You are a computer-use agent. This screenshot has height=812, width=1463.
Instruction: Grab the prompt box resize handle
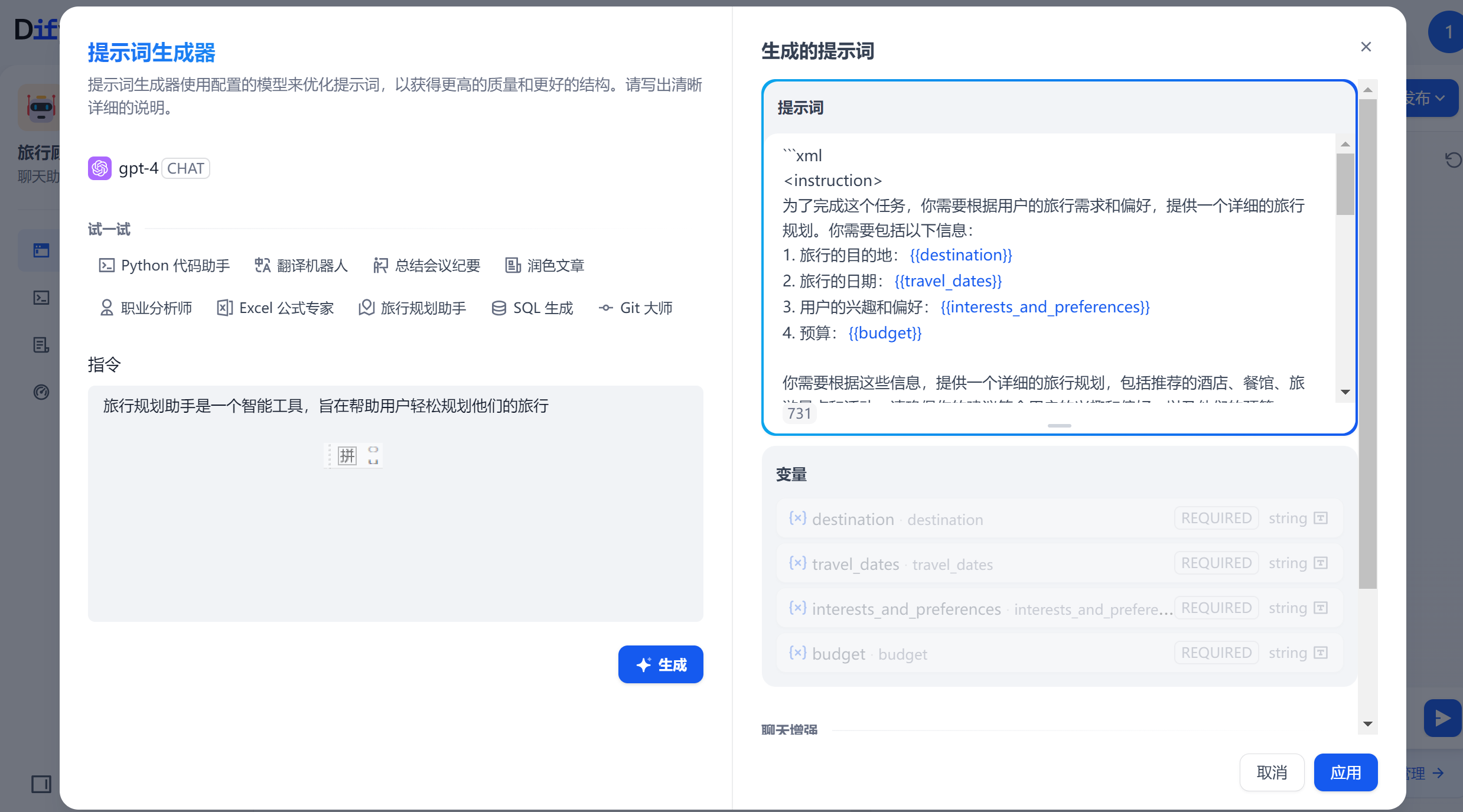tap(1059, 426)
